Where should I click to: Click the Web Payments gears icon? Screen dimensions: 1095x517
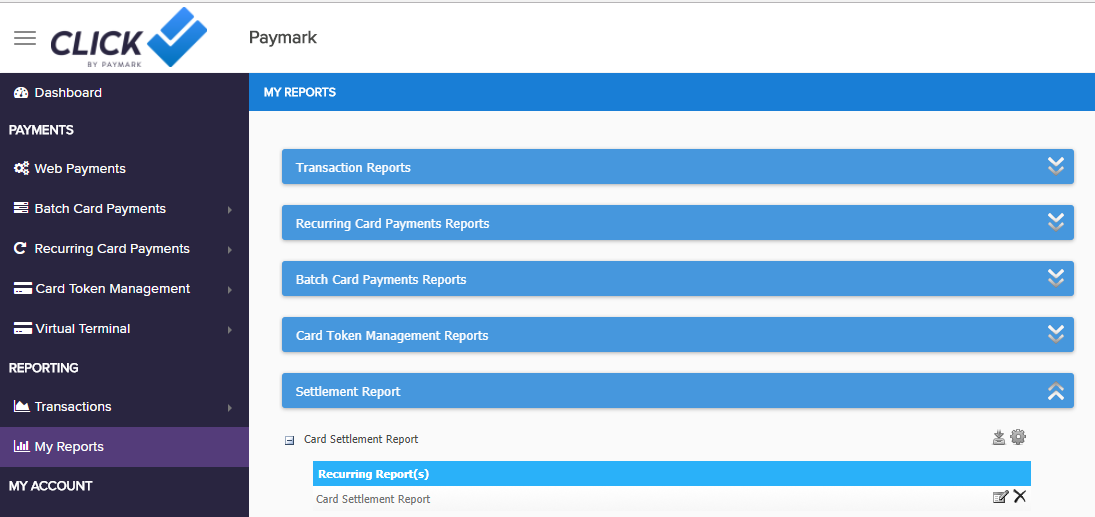[x=22, y=168]
